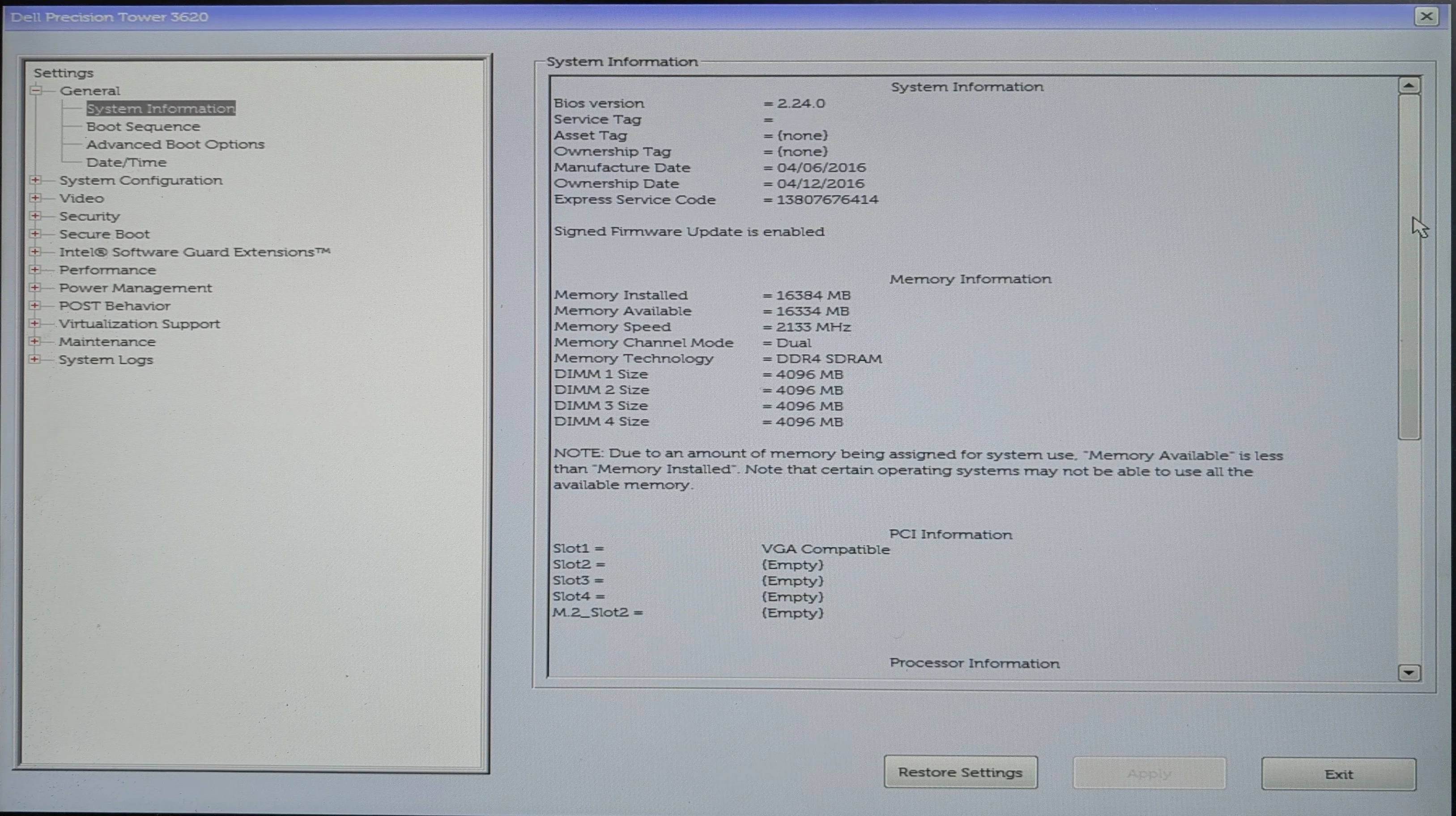The width and height of the screenshot is (1456, 816).
Task: Click the Dell Precision Tower 3620 title
Action: 109,17
